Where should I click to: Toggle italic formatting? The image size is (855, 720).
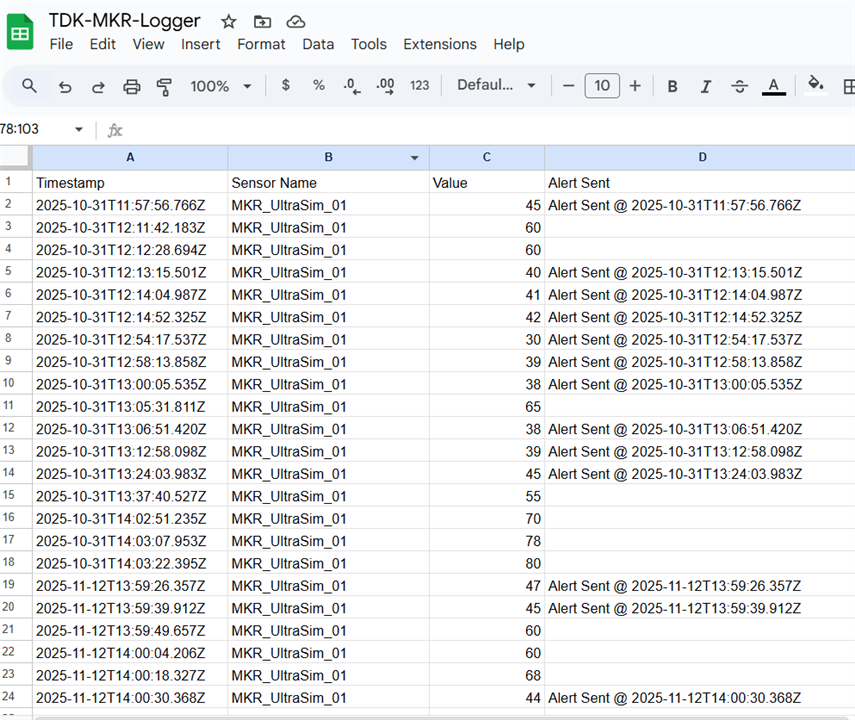706,86
